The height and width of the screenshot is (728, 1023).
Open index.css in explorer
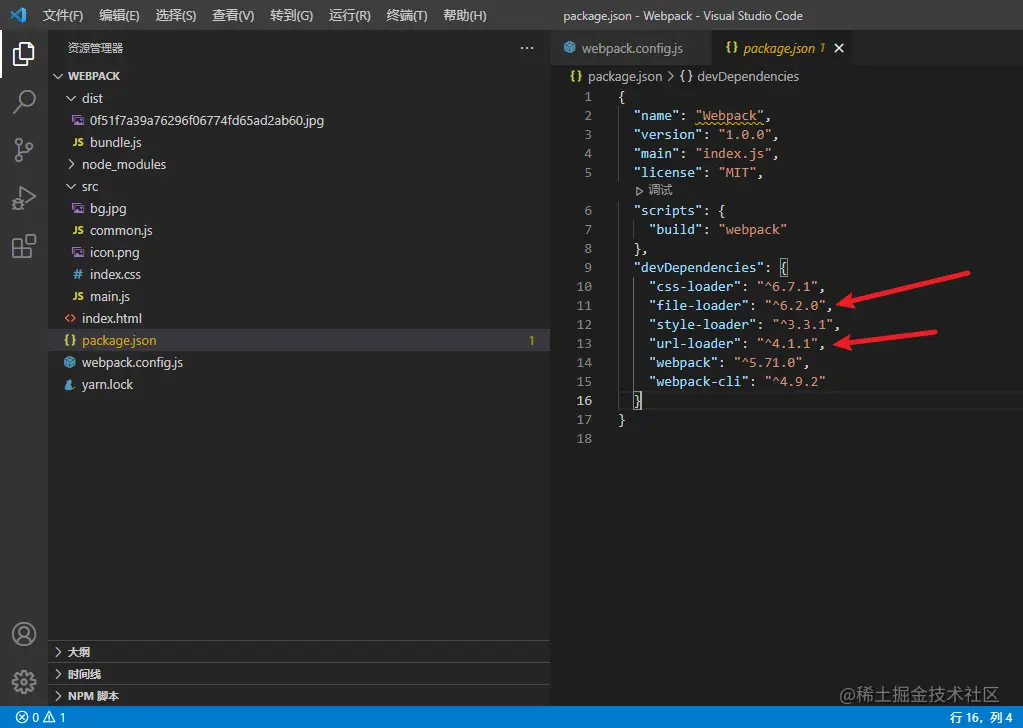(x=115, y=275)
